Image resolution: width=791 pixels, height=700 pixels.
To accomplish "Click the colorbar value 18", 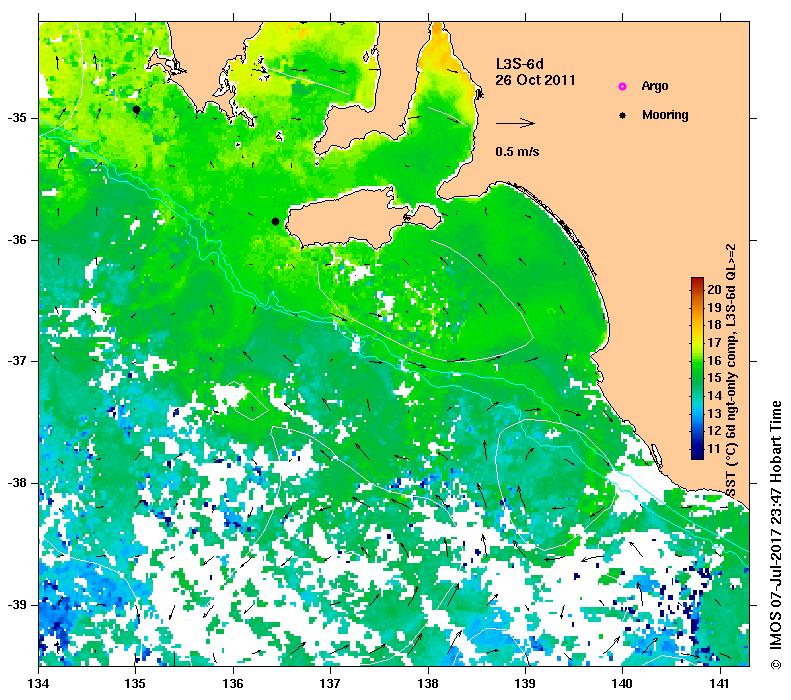I will (714, 325).
